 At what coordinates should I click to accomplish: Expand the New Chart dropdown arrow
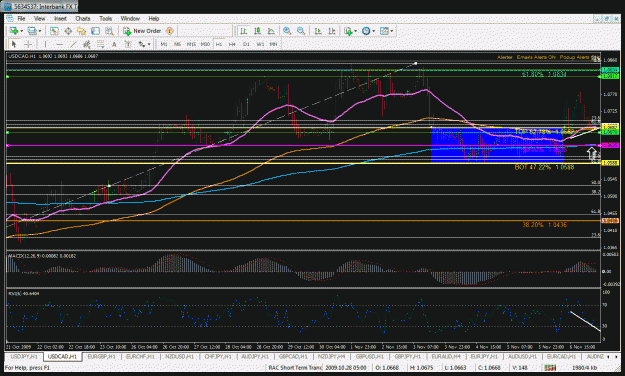(22, 31)
